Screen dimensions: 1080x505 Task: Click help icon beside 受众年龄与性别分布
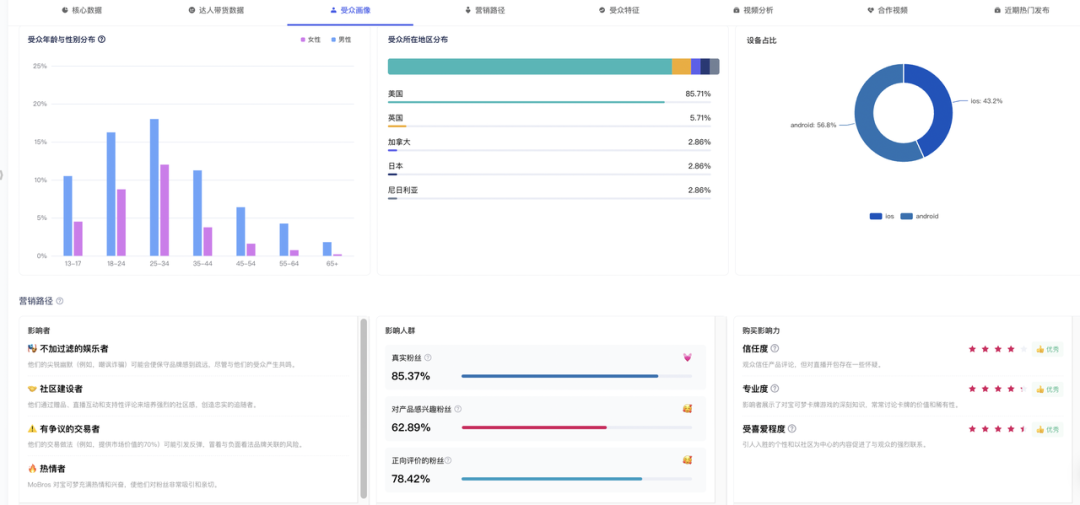pyautogui.click(x=102, y=39)
